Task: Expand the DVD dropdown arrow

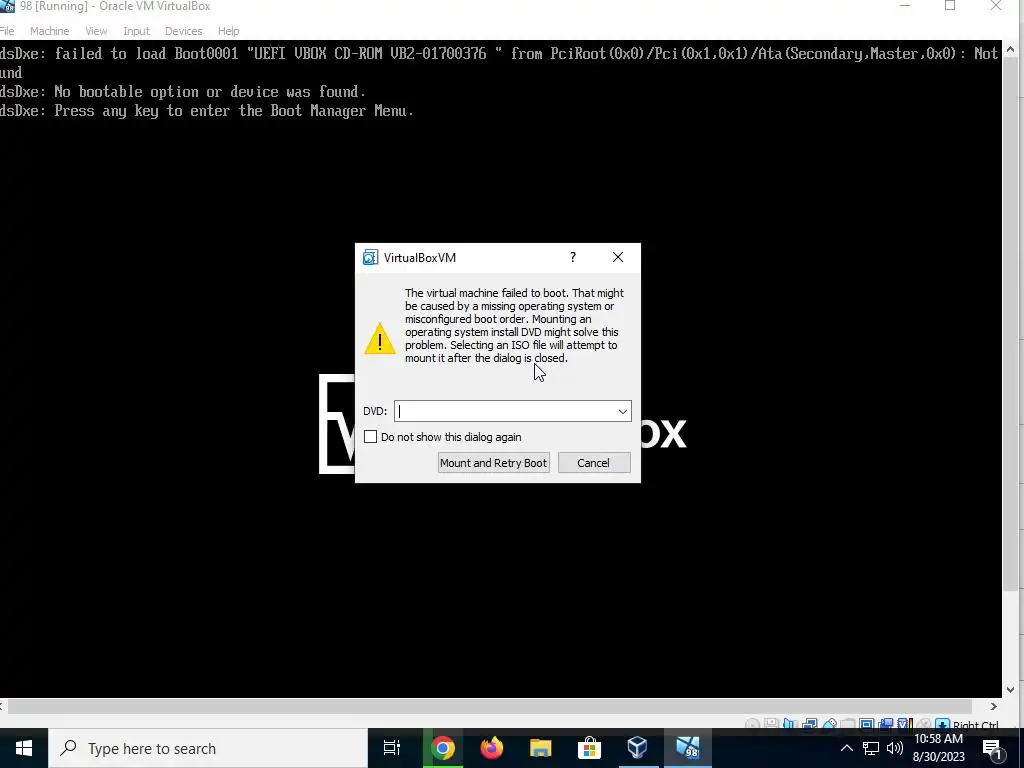Action: point(622,411)
